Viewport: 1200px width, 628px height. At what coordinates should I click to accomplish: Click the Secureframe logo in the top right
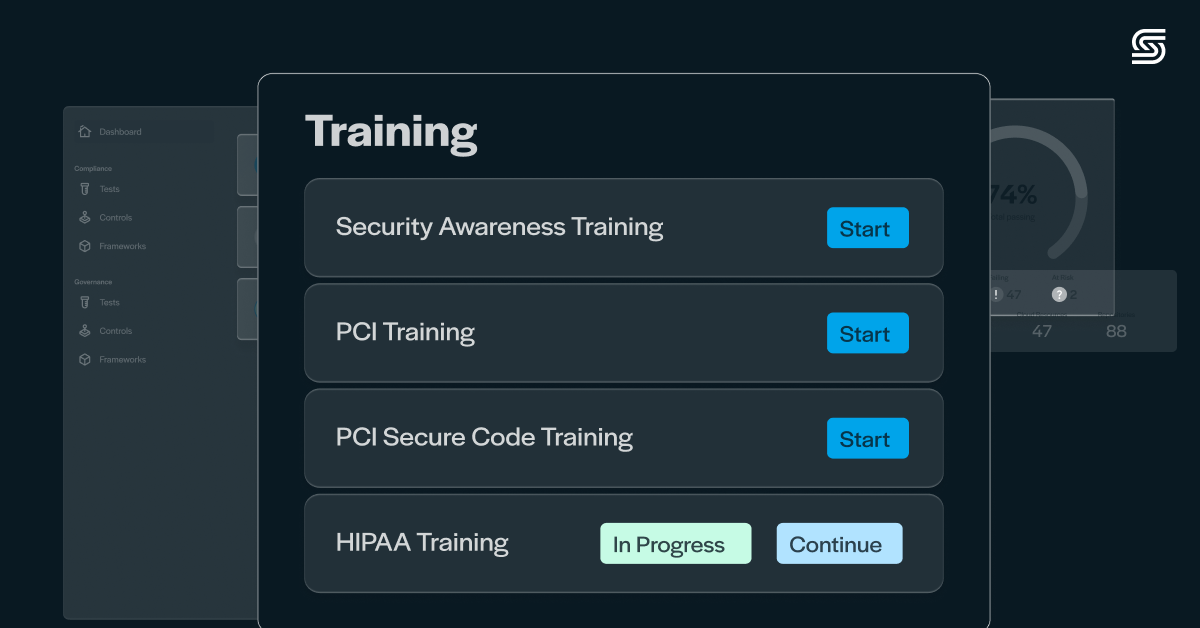[x=1148, y=46]
